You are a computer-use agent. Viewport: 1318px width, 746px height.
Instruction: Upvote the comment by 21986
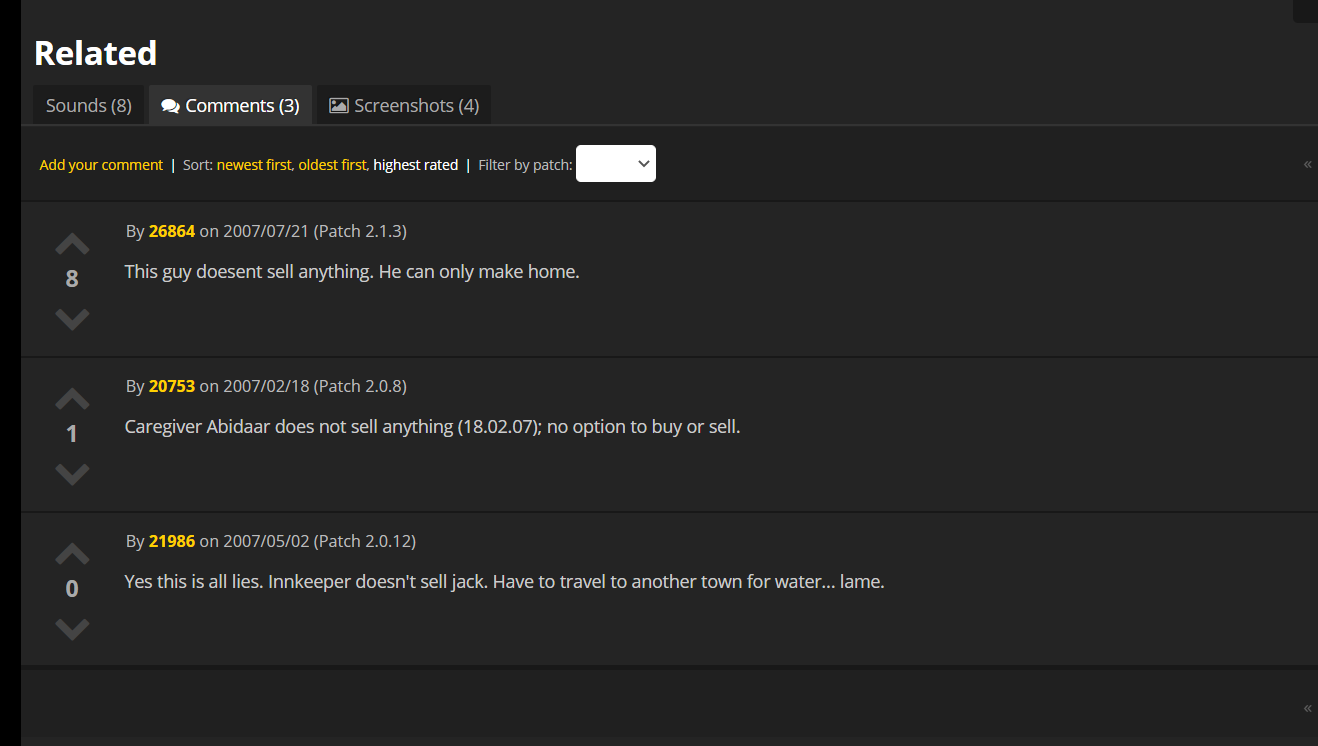point(72,554)
